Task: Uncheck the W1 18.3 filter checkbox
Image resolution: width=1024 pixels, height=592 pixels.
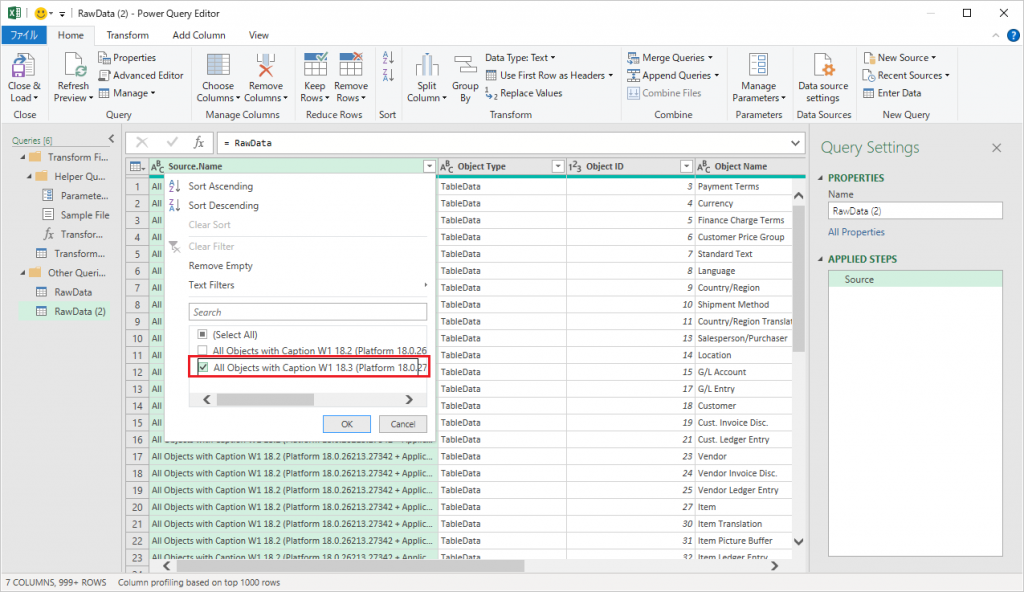Action: 203,367
